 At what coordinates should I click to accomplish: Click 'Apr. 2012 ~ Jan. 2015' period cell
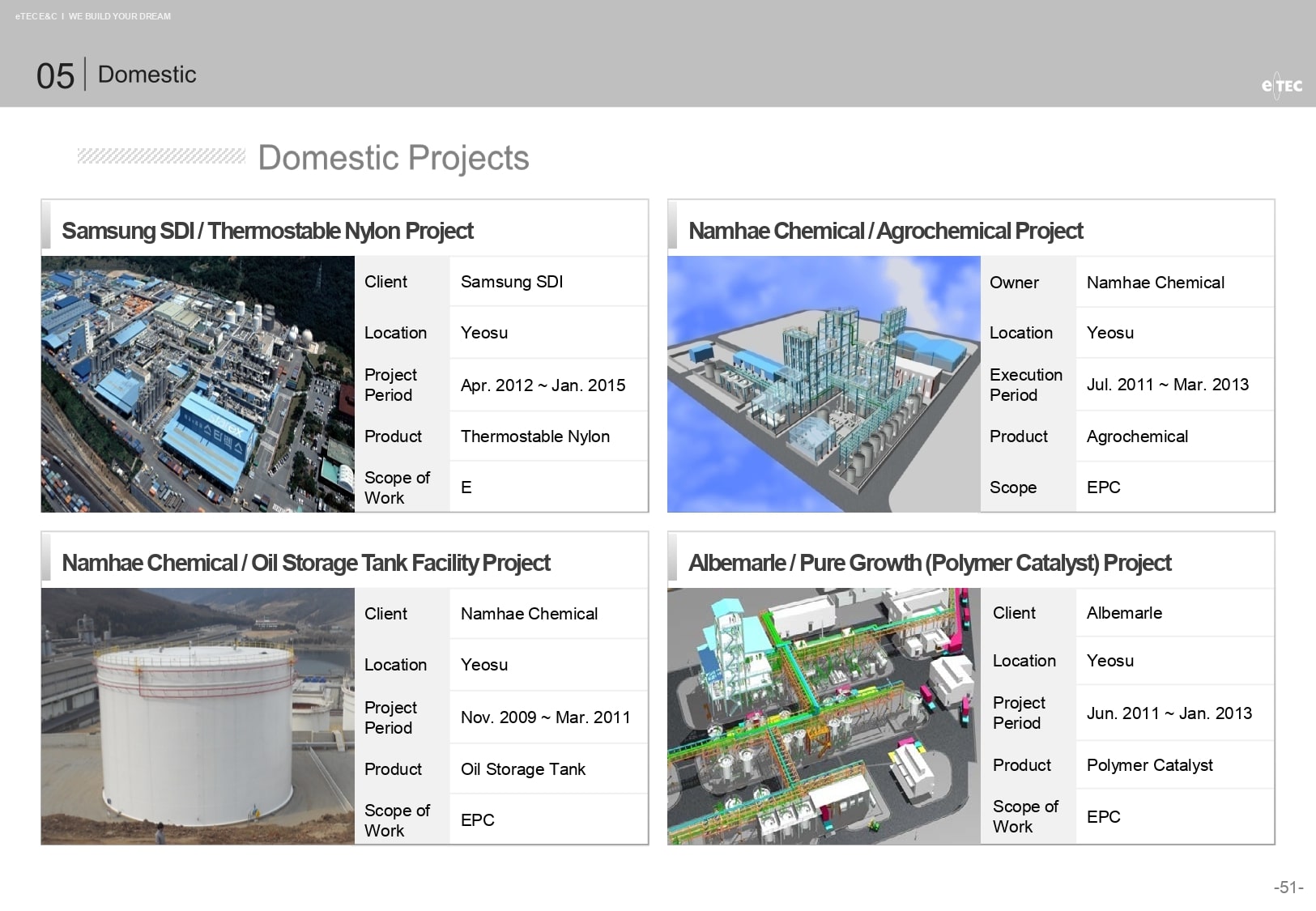pos(543,385)
